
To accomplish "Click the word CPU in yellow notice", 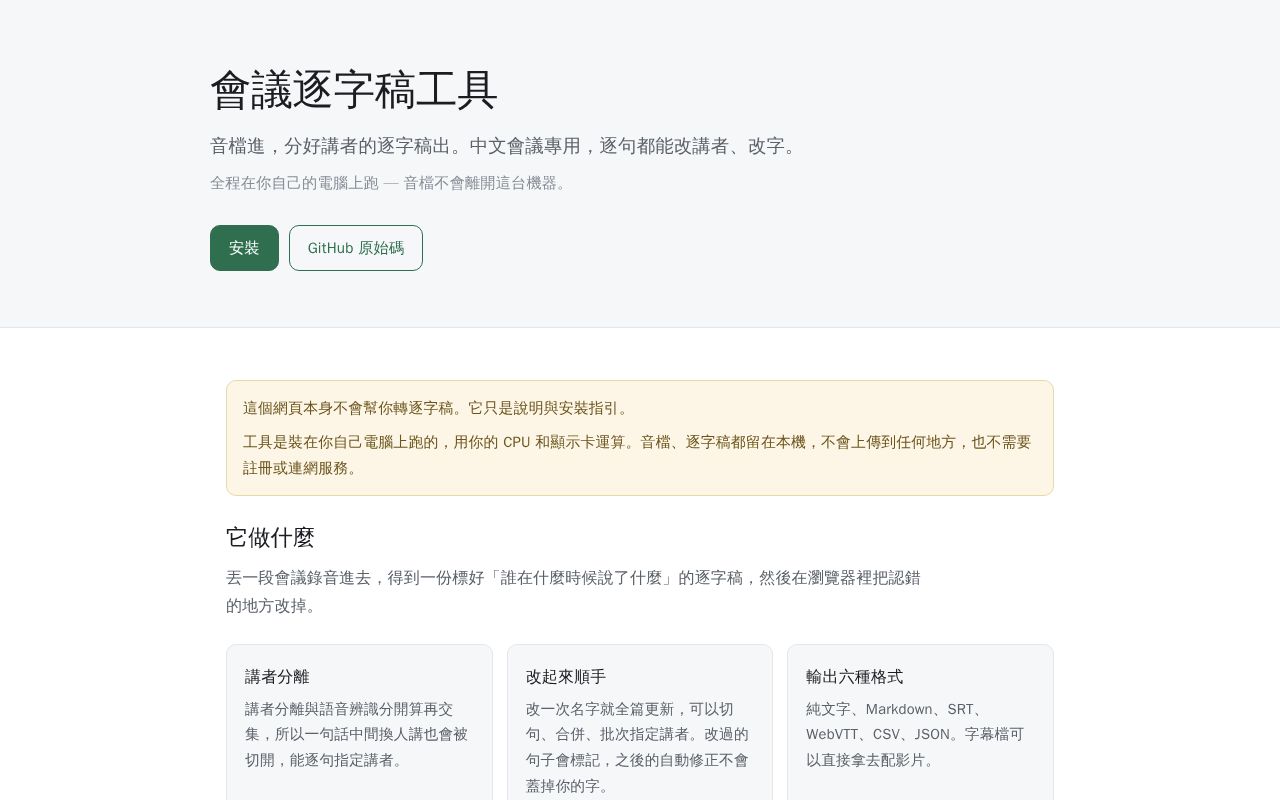I will coord(517,442).
